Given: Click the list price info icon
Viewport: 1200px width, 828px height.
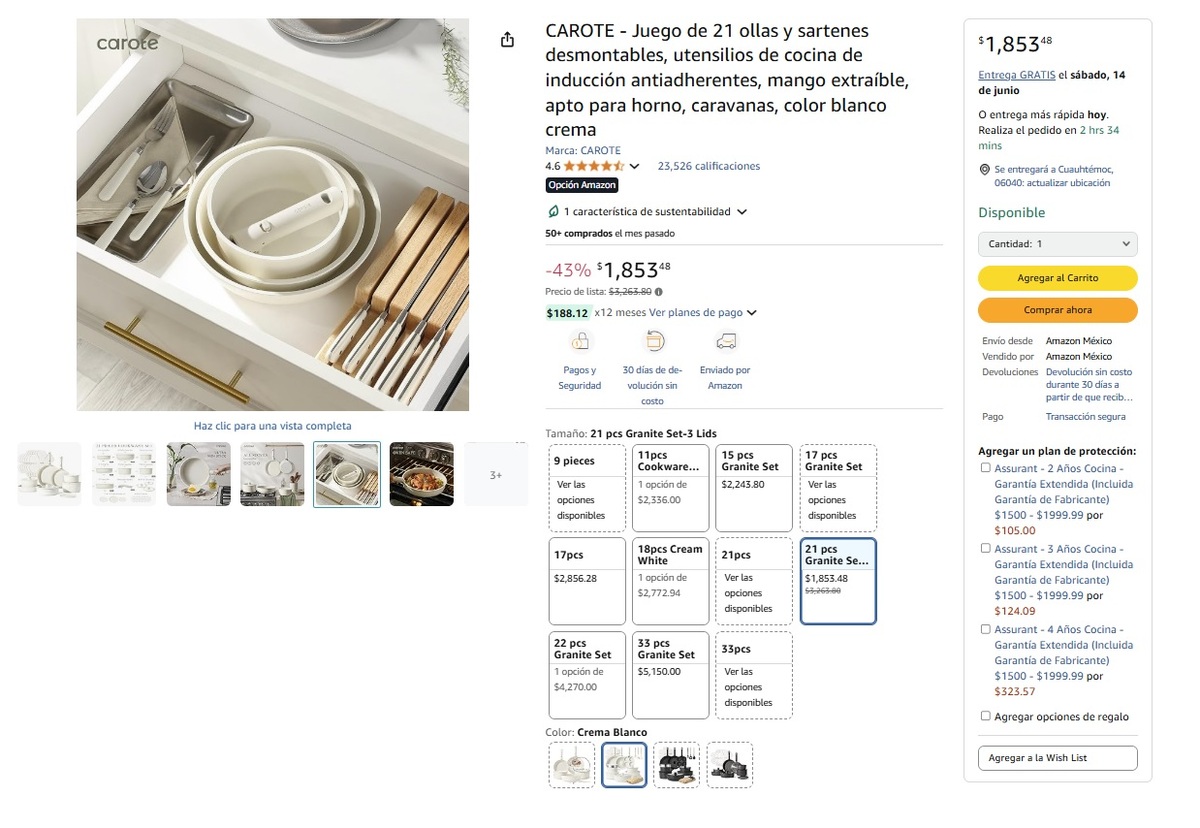Looking at the screenshot, I should click(659, 292).
